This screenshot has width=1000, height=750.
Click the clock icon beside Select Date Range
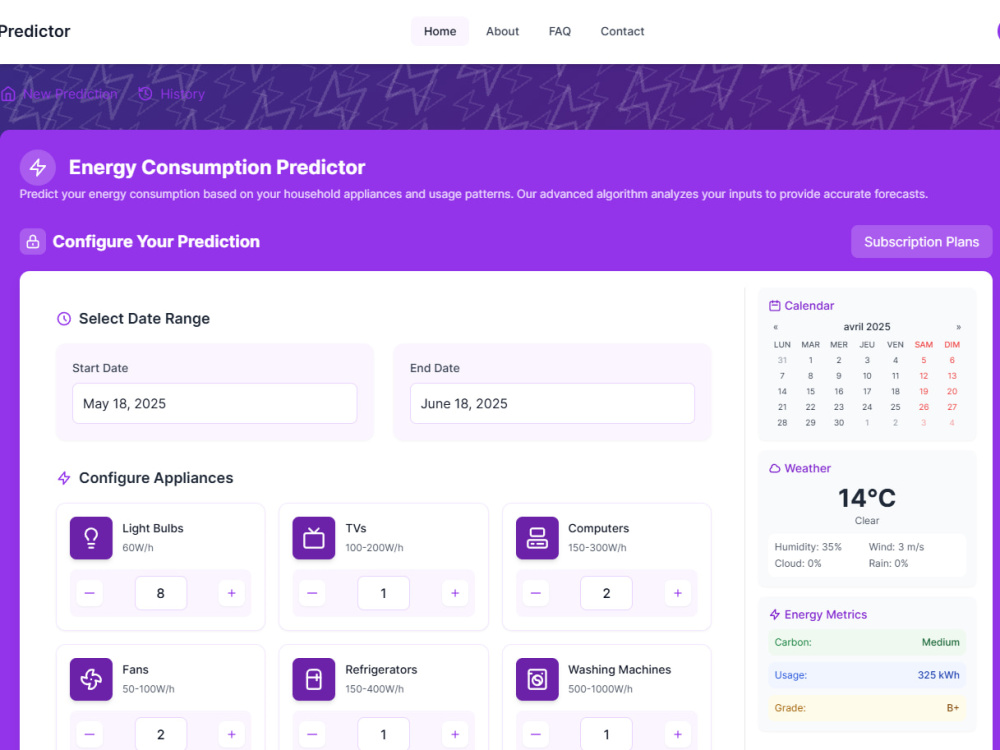(x=64, y=319)
